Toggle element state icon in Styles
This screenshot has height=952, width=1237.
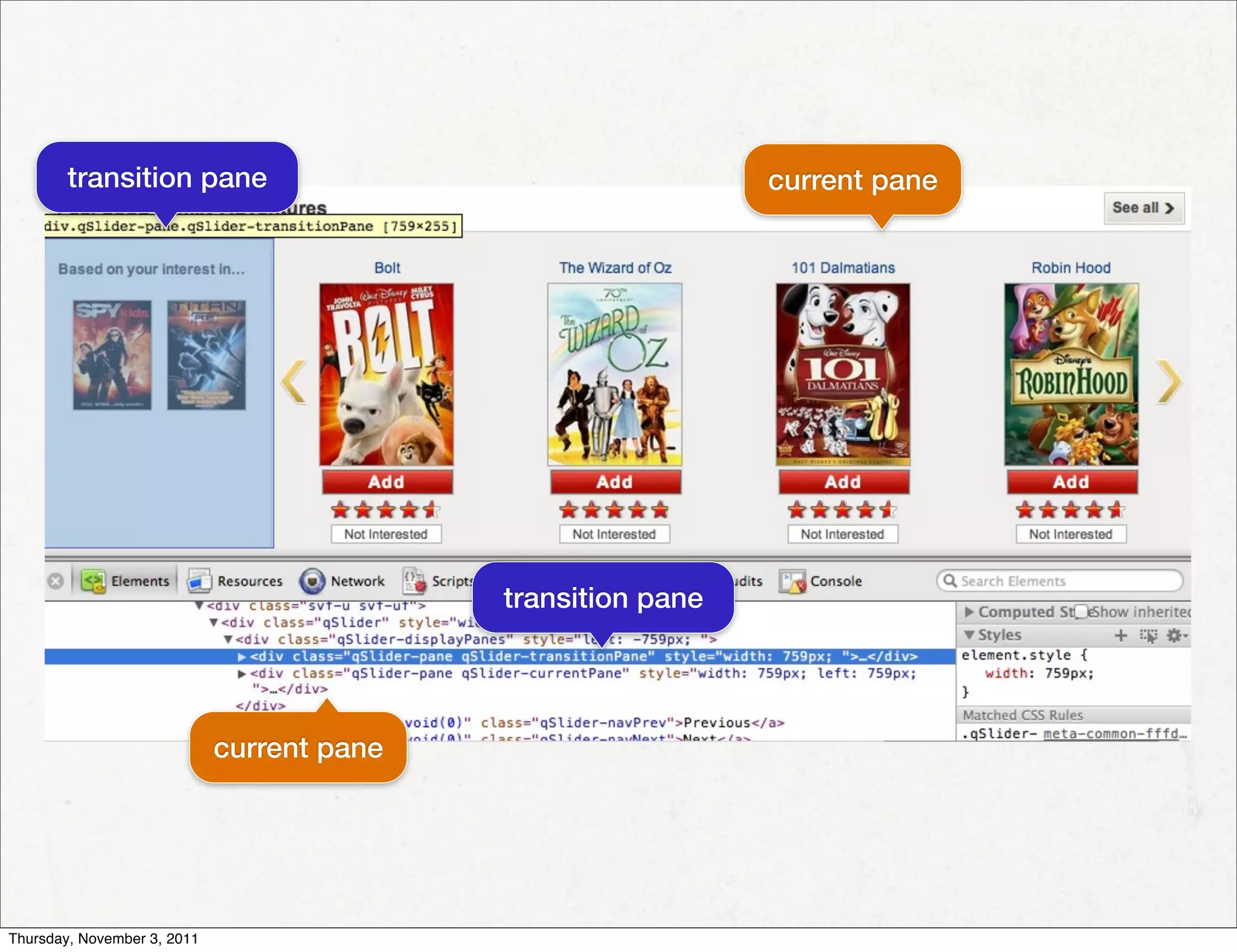pos(1149,635)
